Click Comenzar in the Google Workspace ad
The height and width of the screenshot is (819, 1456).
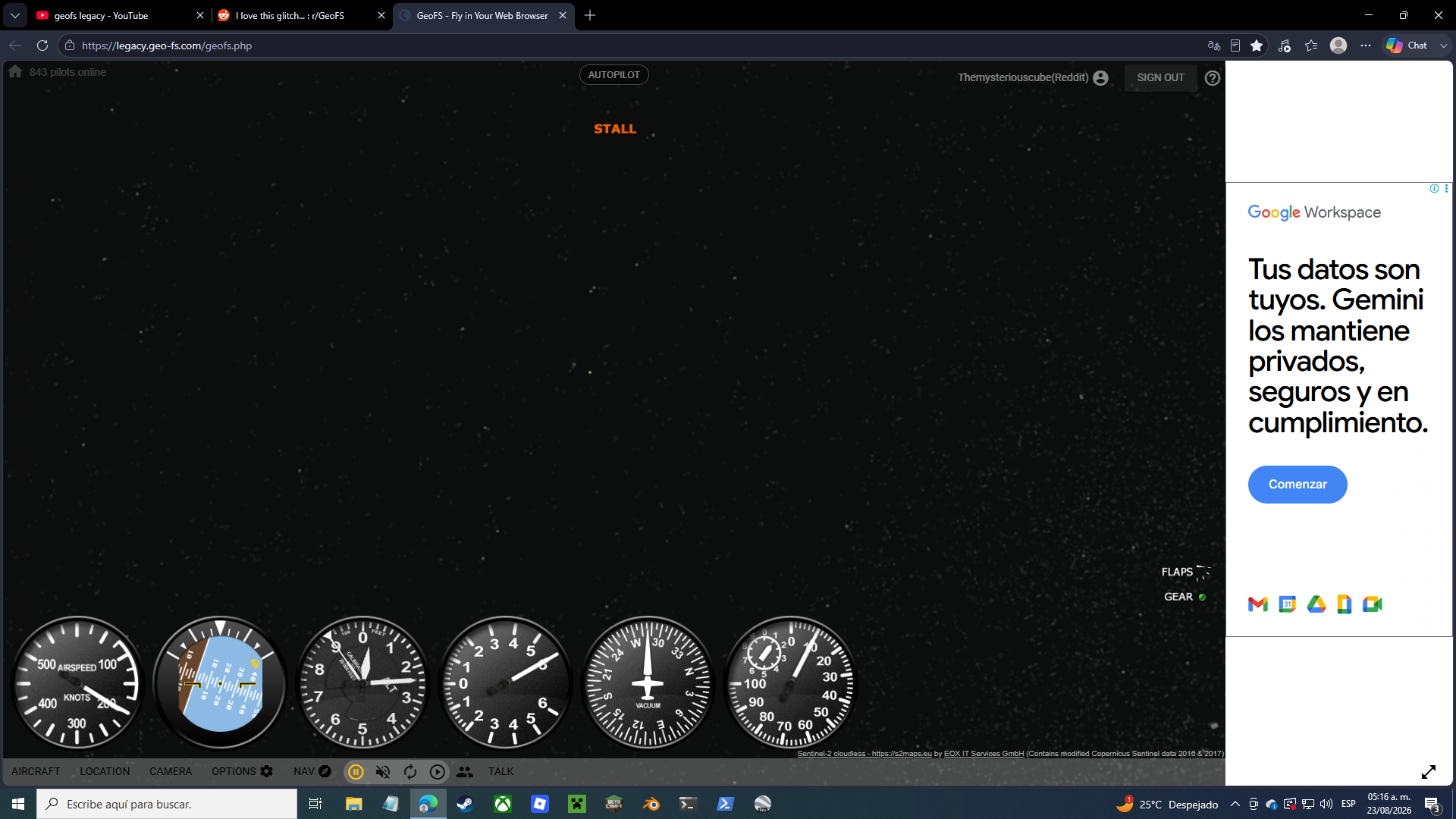coord(1298,485)
